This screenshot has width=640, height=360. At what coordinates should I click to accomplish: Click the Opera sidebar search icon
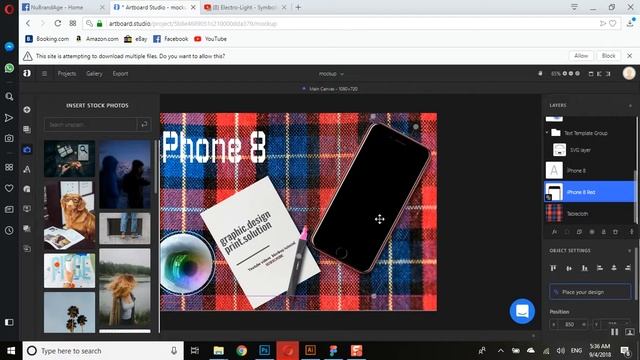point(9,97)
